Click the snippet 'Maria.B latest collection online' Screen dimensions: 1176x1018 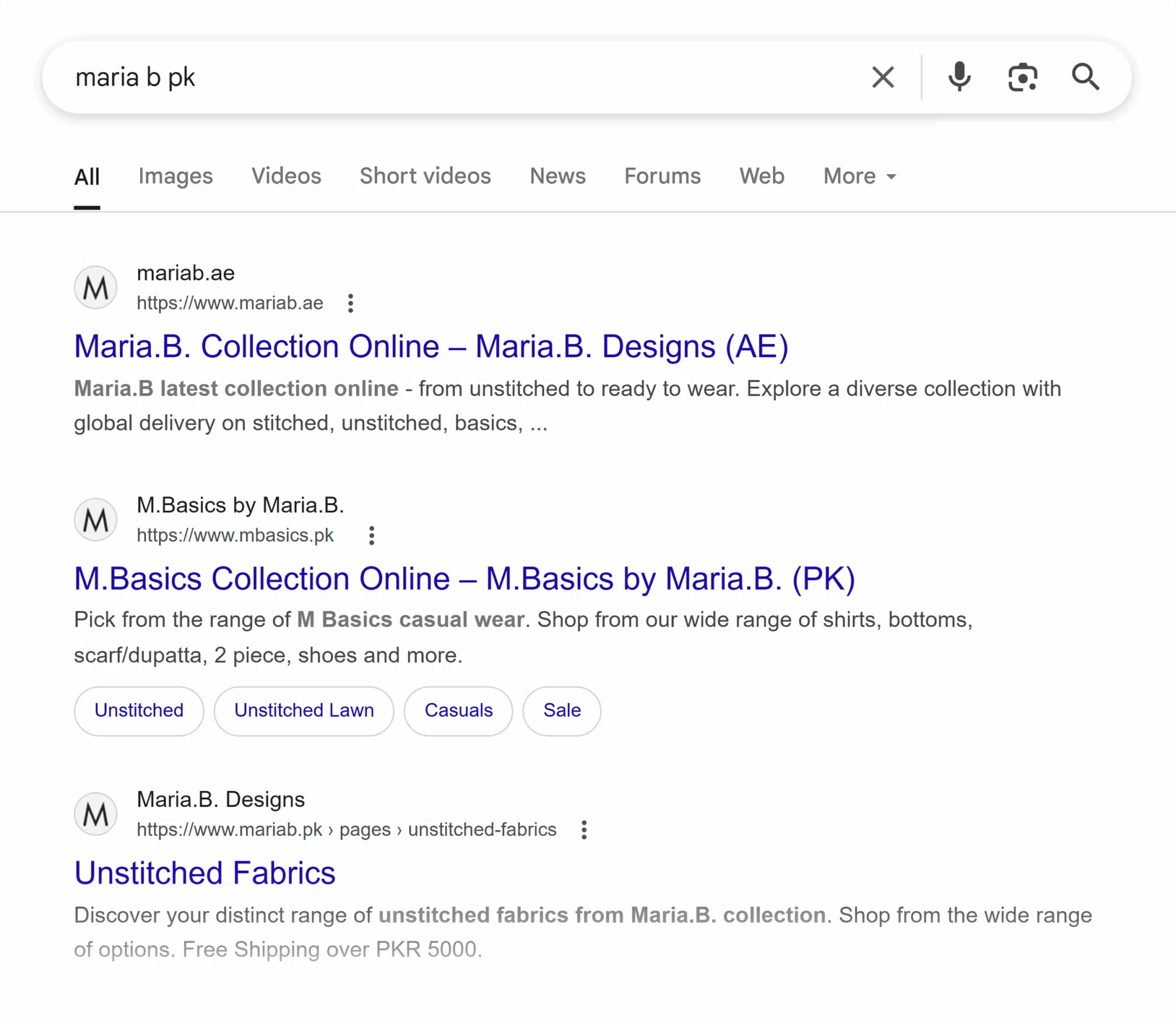(236, 388)
